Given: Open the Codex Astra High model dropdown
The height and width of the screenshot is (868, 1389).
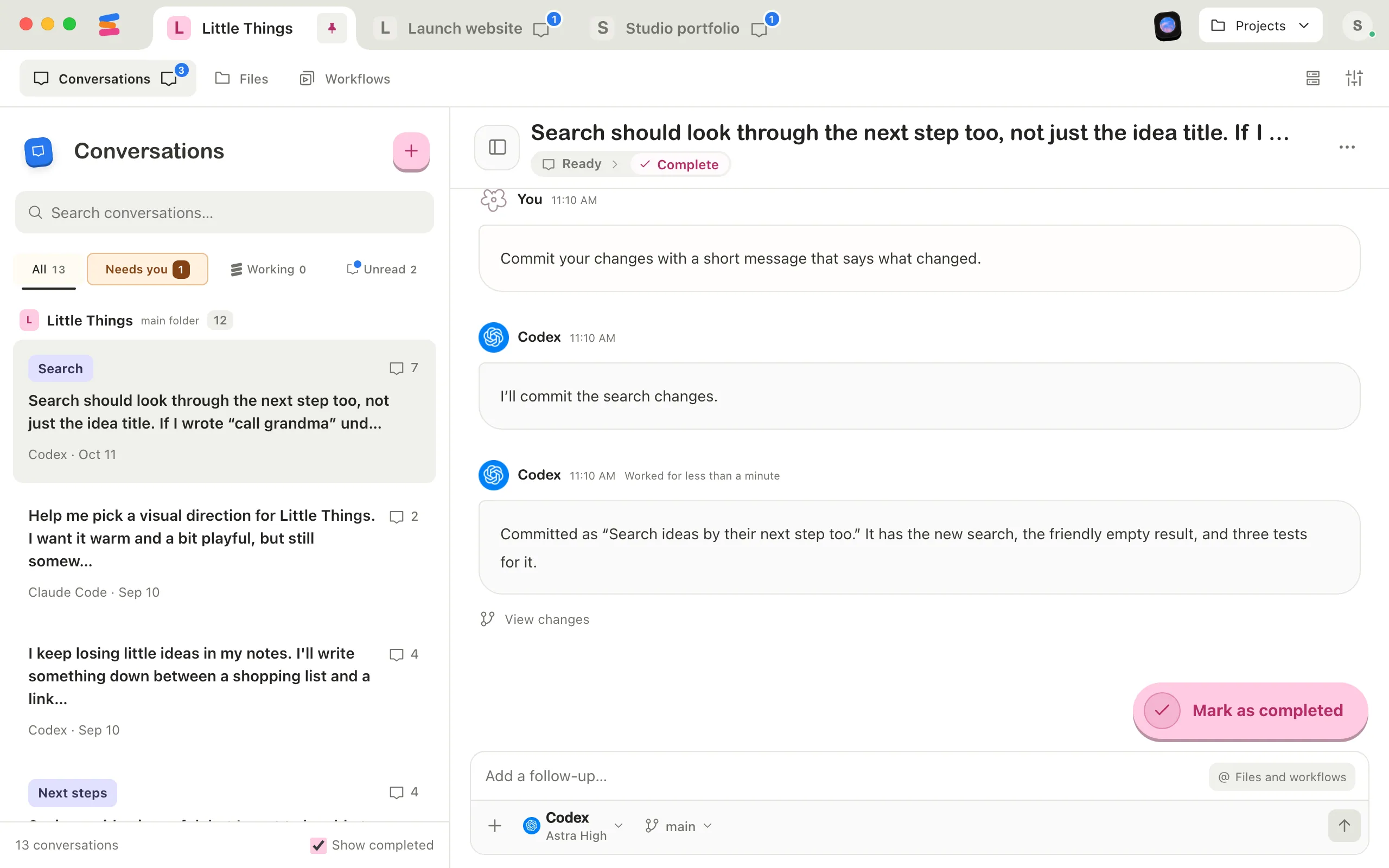Looking at the screenshot, I should pyautogui.click(x=573, y=826).
